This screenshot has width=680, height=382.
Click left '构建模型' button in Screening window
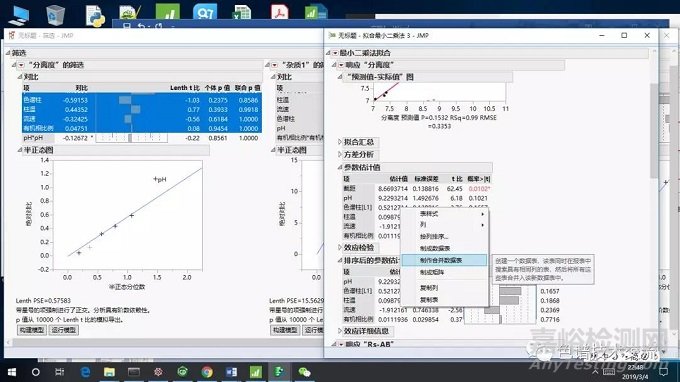31,330
